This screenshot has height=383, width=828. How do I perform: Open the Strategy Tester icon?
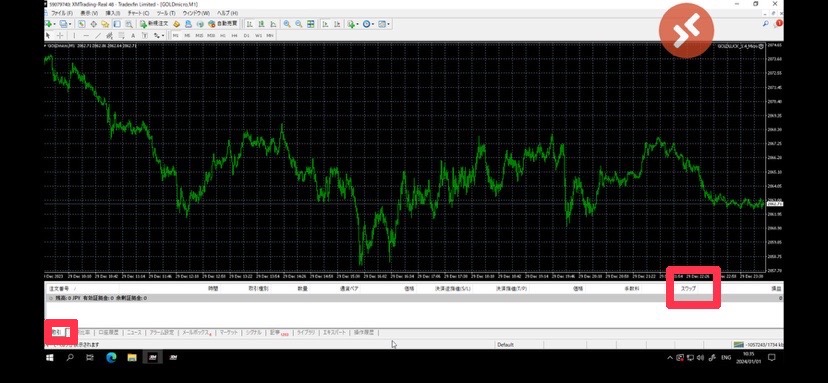(128, 24)
